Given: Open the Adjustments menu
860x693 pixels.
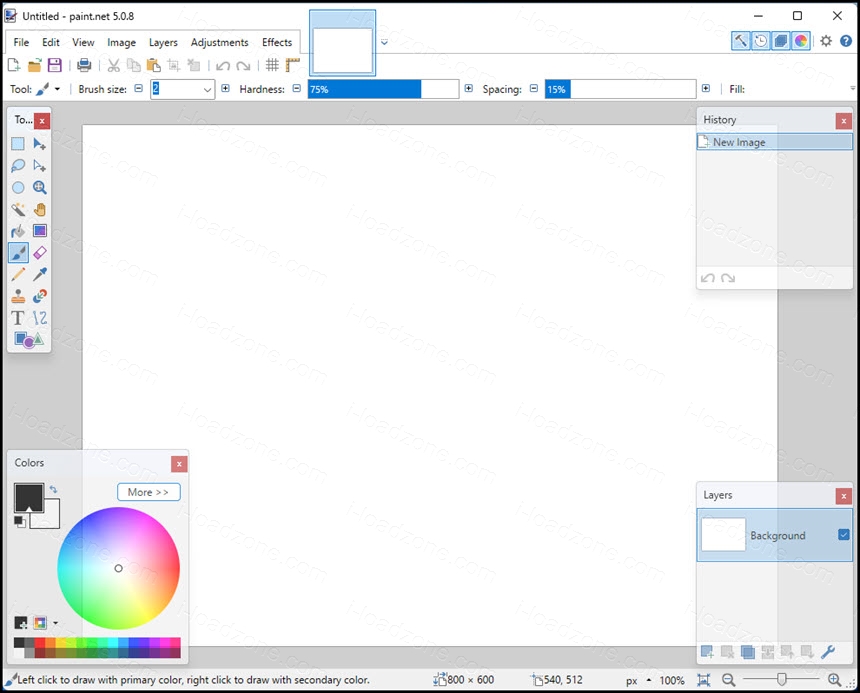Looking at the screenshot, I should pos(219,42).
